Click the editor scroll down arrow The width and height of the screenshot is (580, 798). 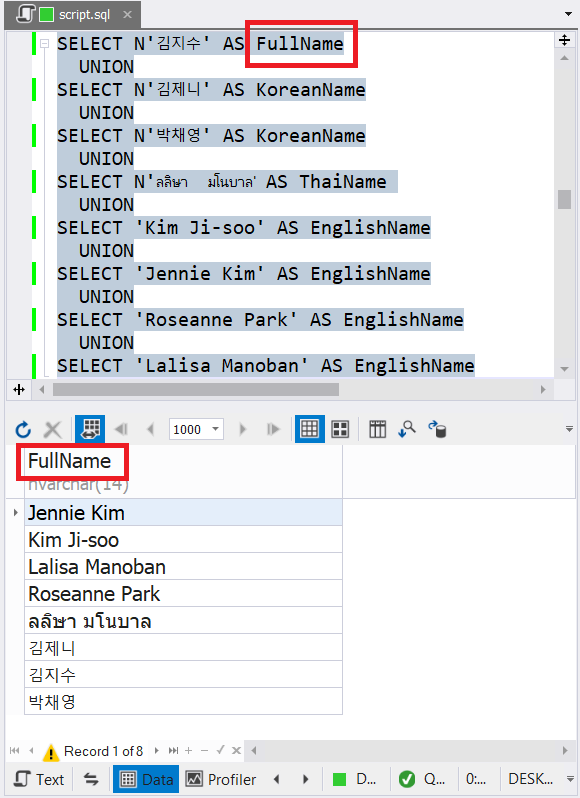point(564,369)
